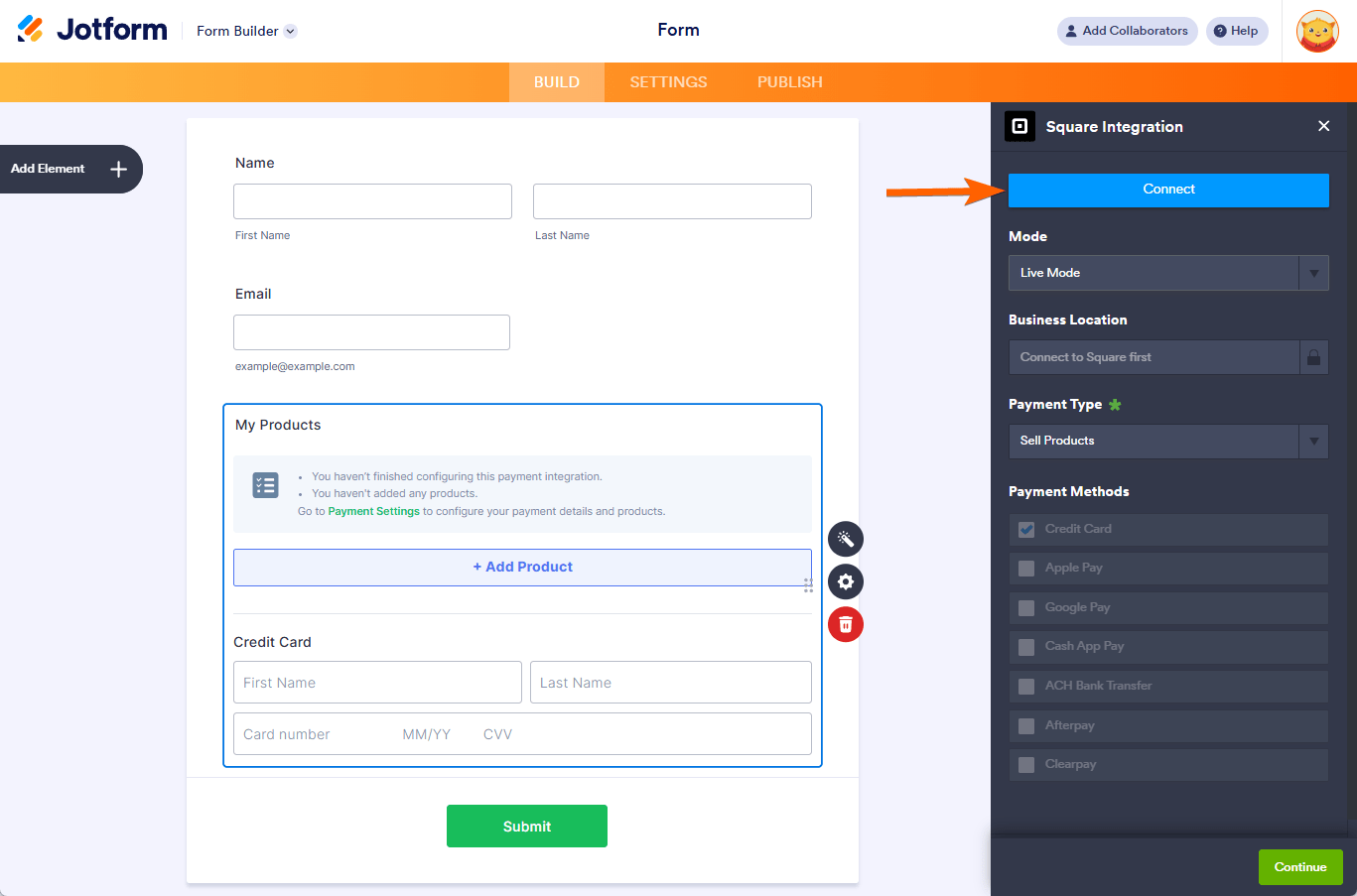Delete the payment field with trash icon
Viewport: 1357px width, 896px height.
tap(846, 624)
